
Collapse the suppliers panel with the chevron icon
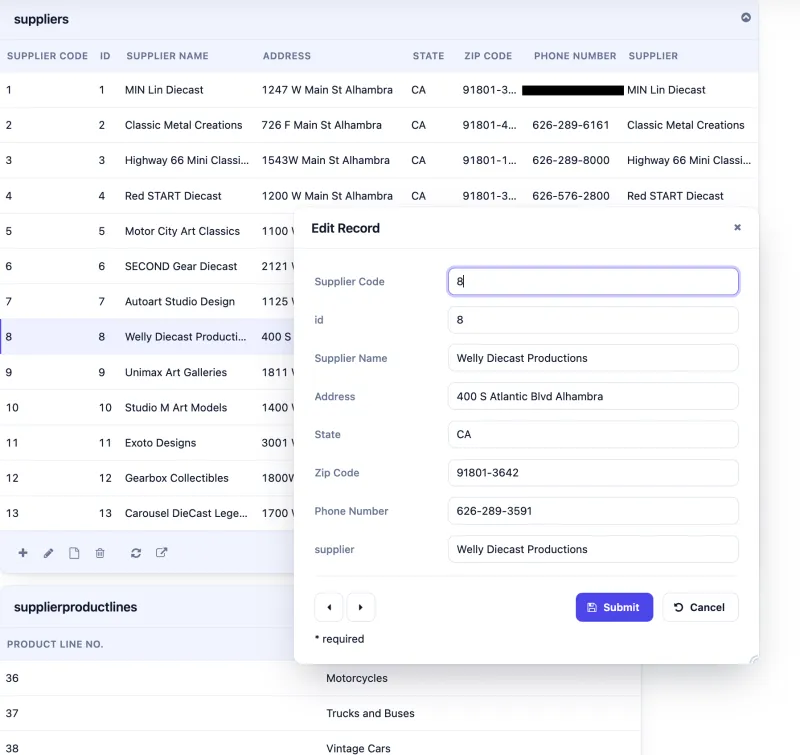click(x=745, y=17)
